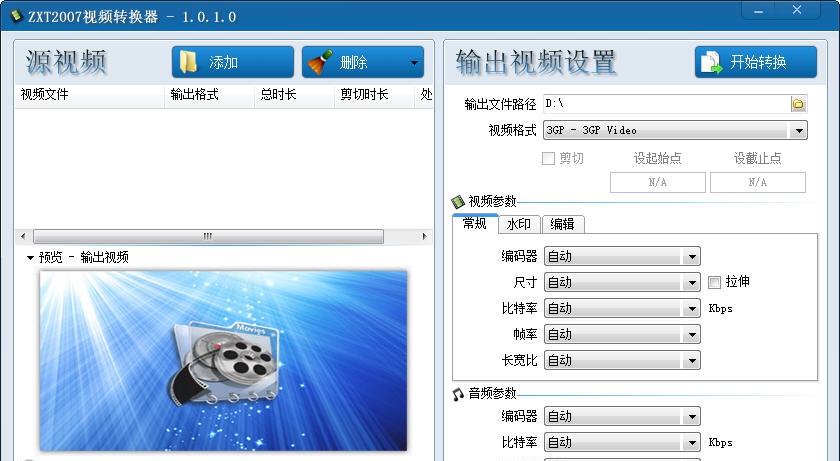Open the 尺寸 dropdown
This screenshot has height=461, width=840.
tap(622, 282)
